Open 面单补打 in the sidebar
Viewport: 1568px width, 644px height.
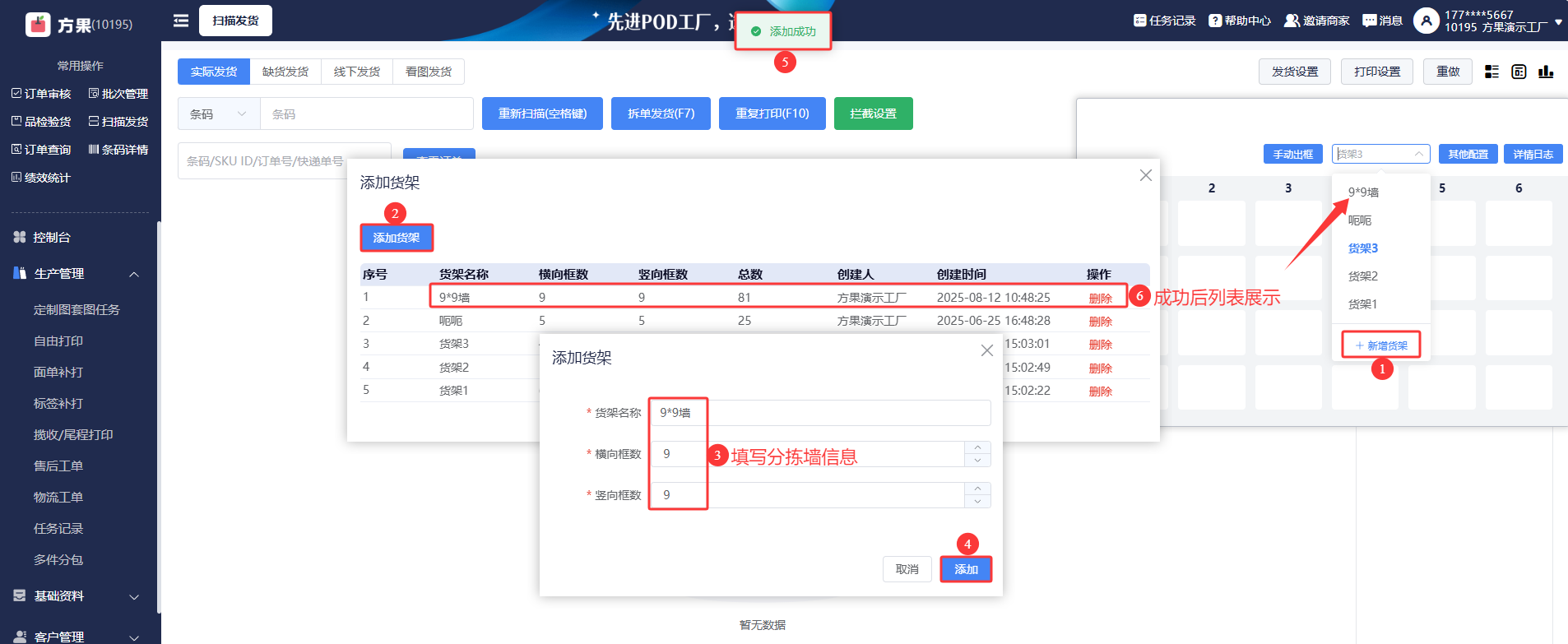tap(58, 373)
